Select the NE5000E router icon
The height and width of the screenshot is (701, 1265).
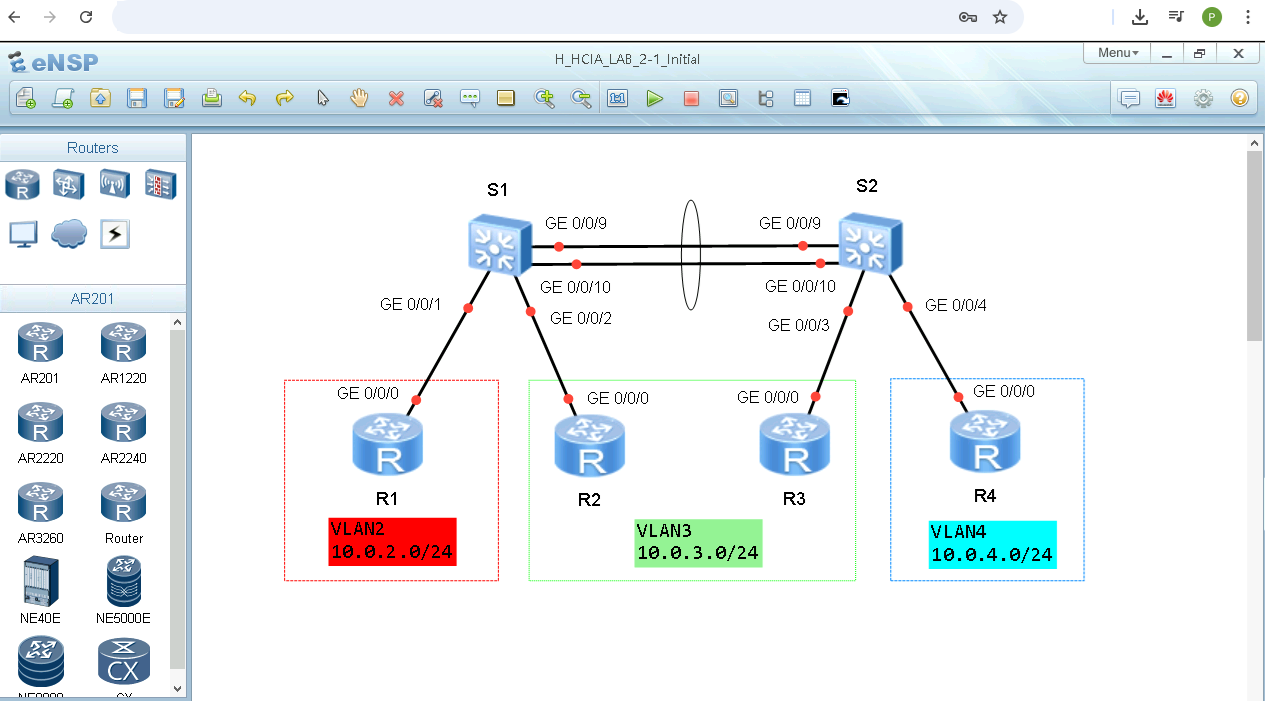pos(123,582)
